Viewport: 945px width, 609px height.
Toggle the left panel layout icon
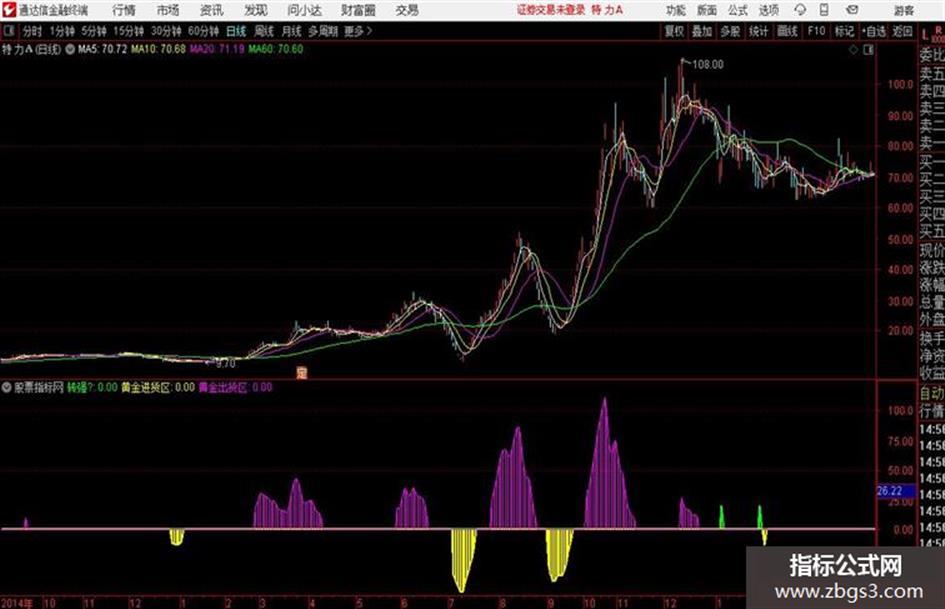[8, 31]
